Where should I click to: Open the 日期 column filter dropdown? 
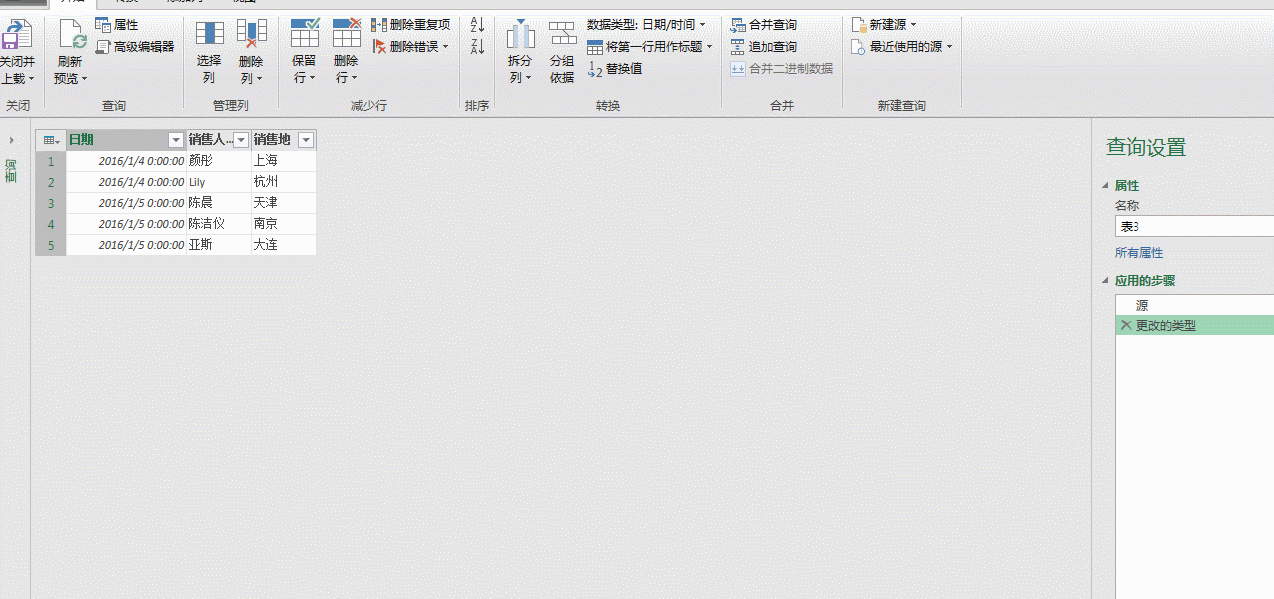coord(175,139)
